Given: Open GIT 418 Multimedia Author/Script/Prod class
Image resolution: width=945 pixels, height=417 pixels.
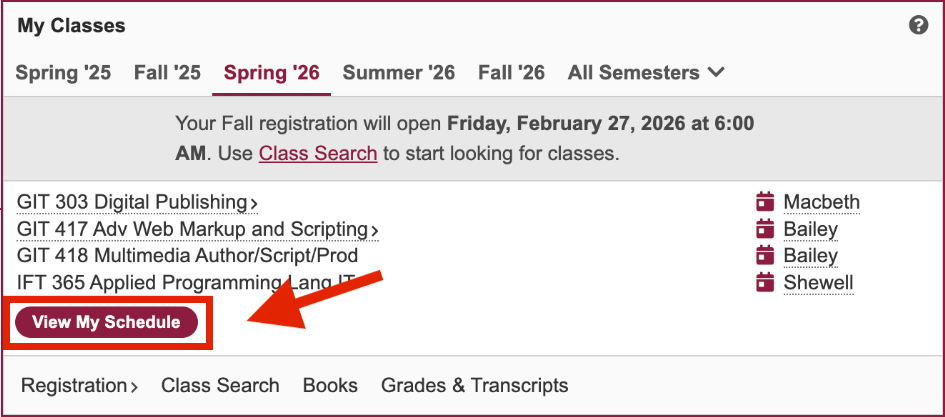Looking at the screenshot, I should [187, 256].
